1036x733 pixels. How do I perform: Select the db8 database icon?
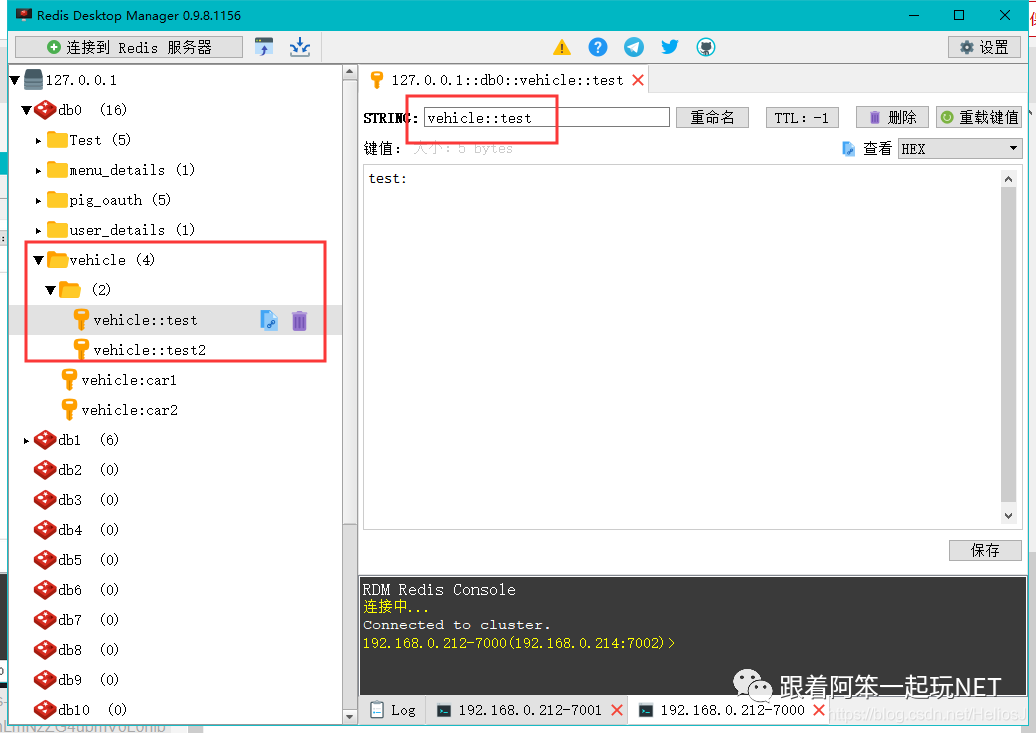tap(45, 650)
